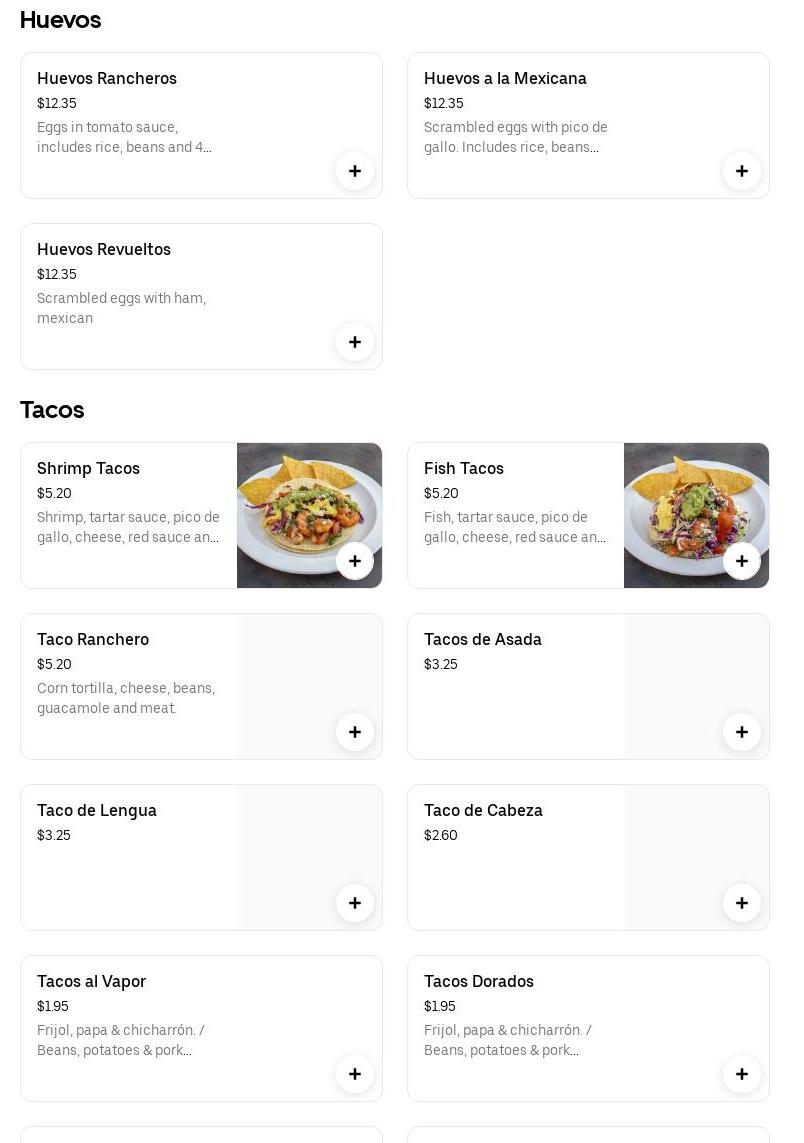This screenshot has height=1143, width=804.
Task: Add Tacos Dorados with plus icon
Action: tap(742, 1074)
